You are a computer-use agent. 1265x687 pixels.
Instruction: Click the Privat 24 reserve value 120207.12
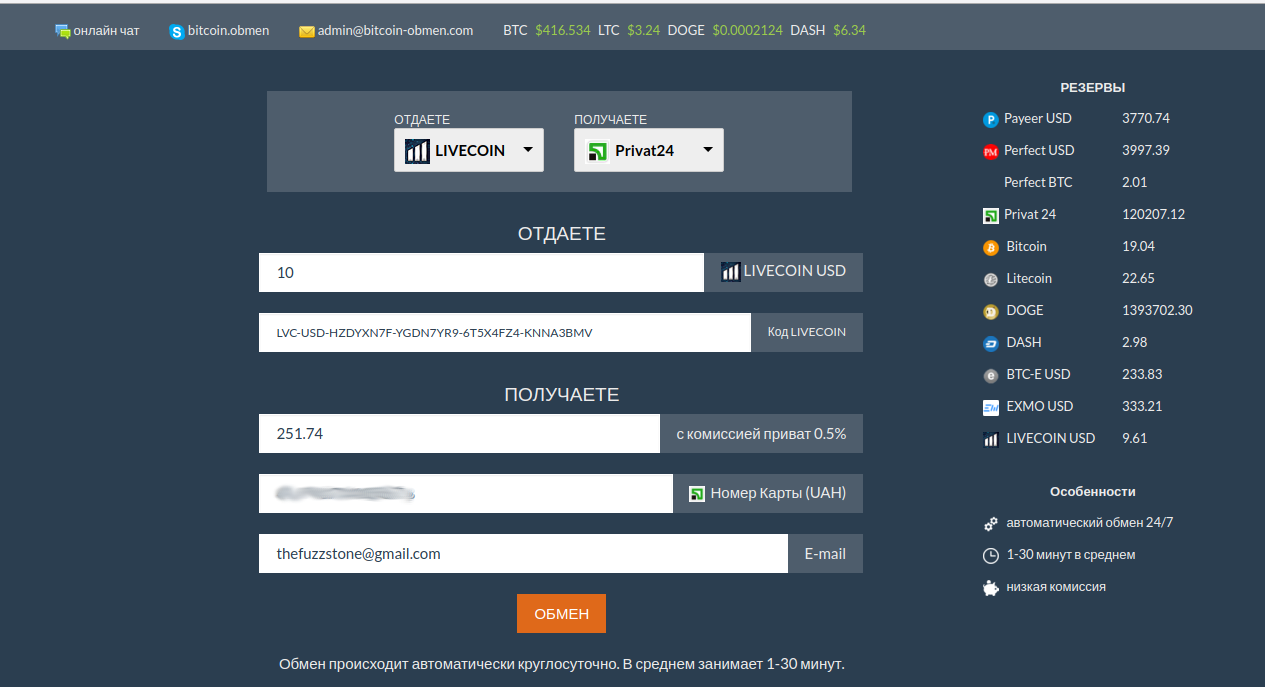coord(1153,215)
